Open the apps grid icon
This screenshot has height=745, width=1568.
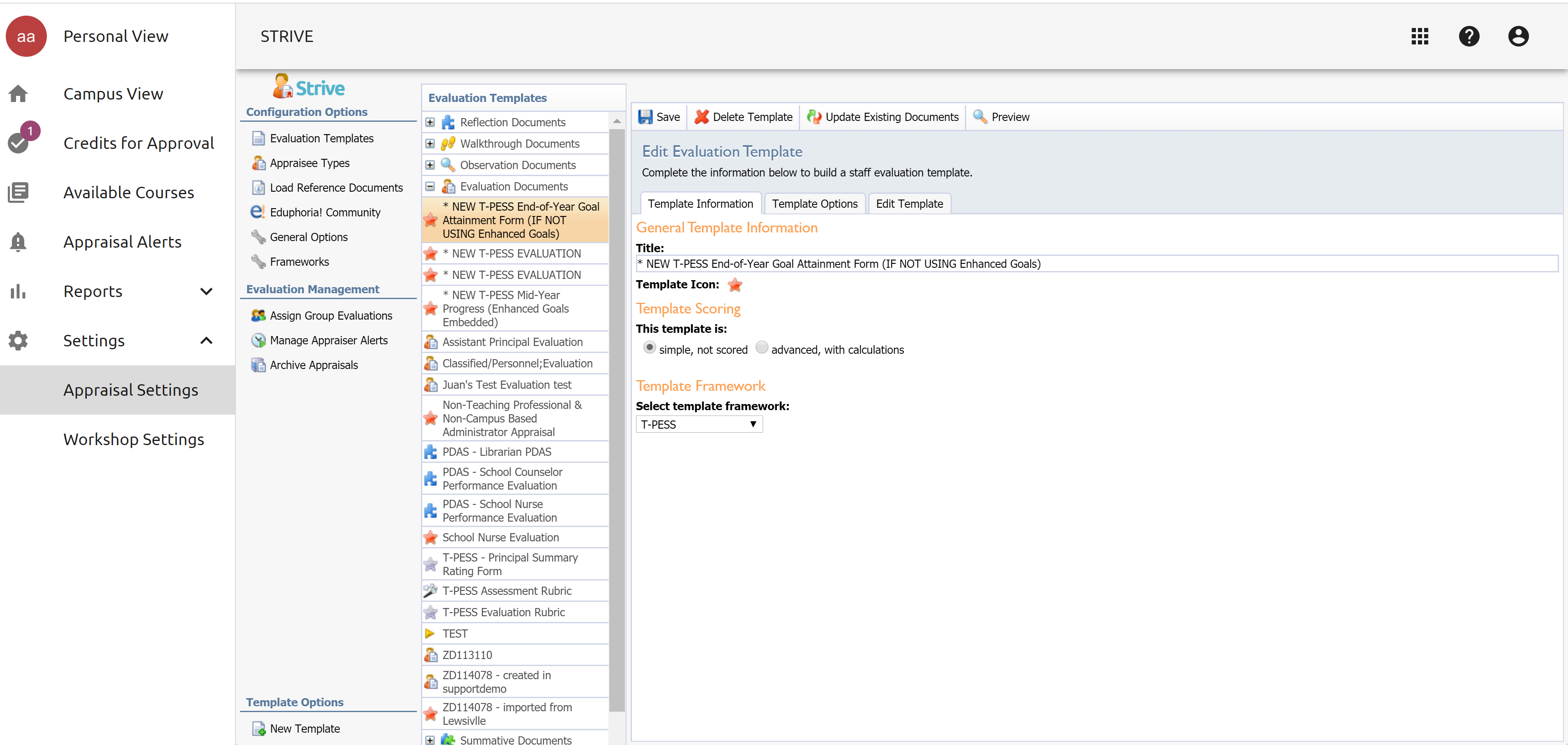pos(1420,37)
